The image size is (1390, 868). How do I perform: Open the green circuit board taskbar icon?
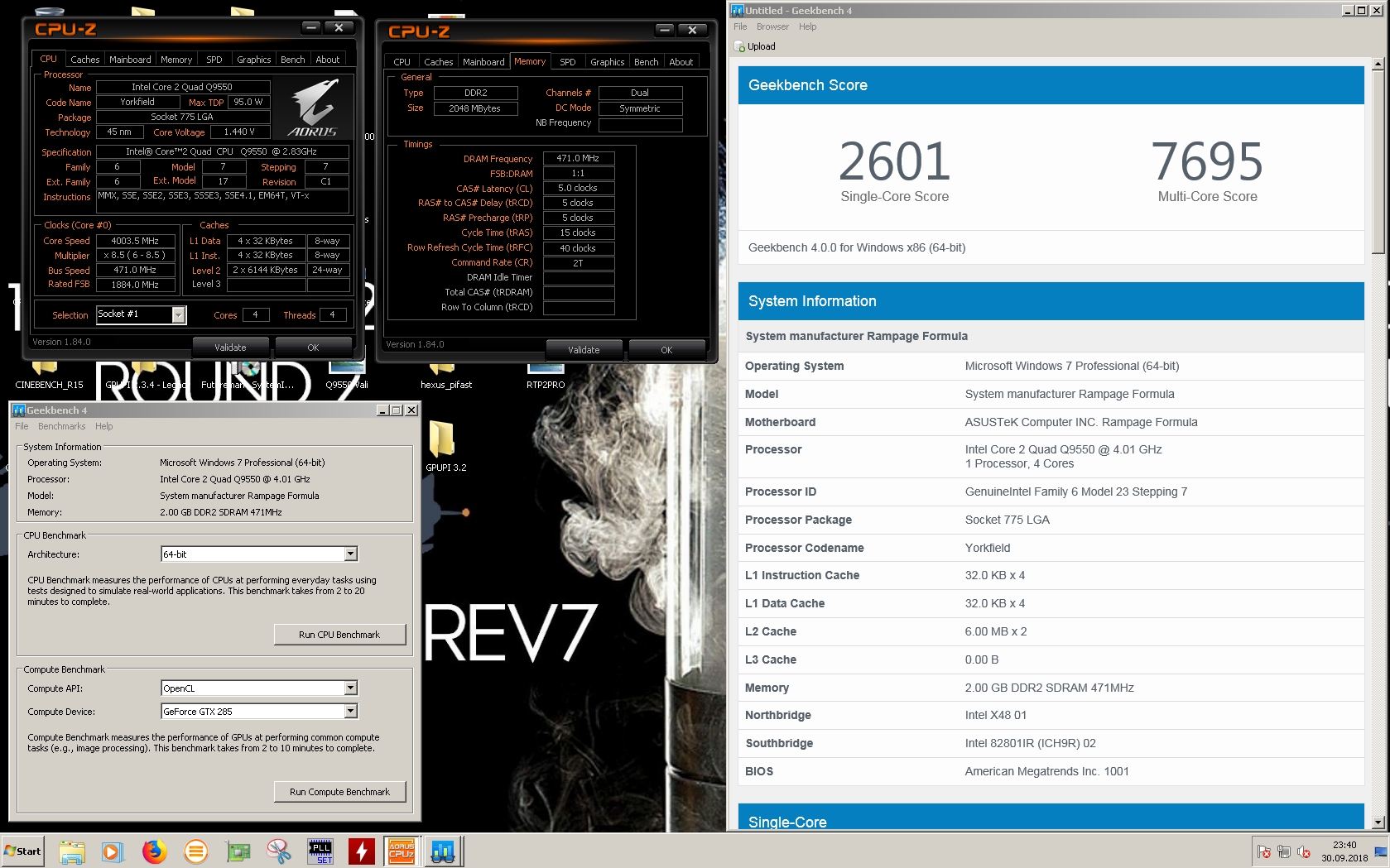[x=238, y=851]
